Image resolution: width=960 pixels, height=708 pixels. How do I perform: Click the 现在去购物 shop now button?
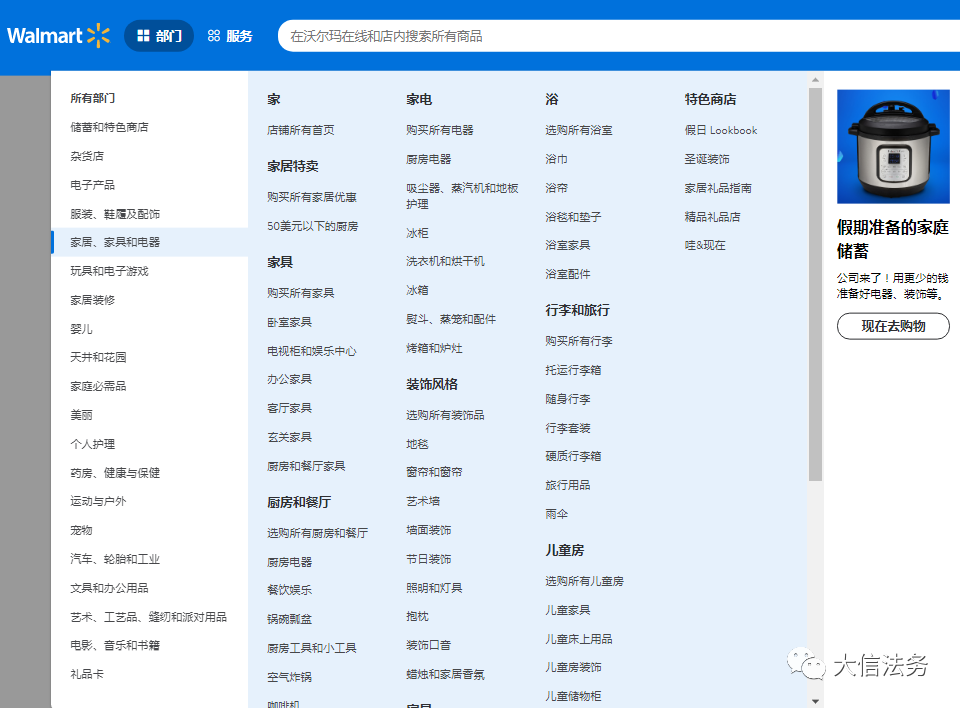coord(892,326)
